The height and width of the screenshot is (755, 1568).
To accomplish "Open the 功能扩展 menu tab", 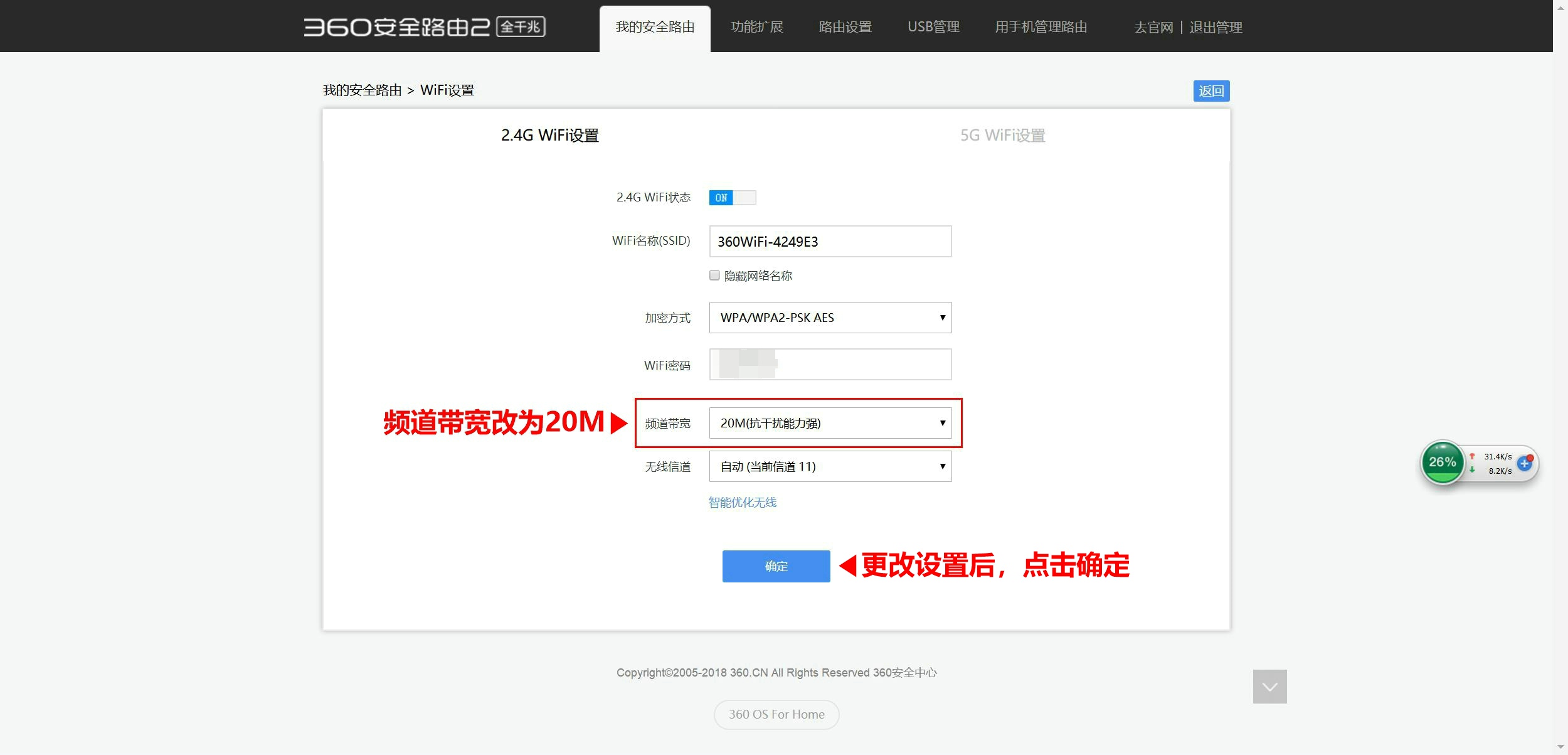I will pos(757,27).
